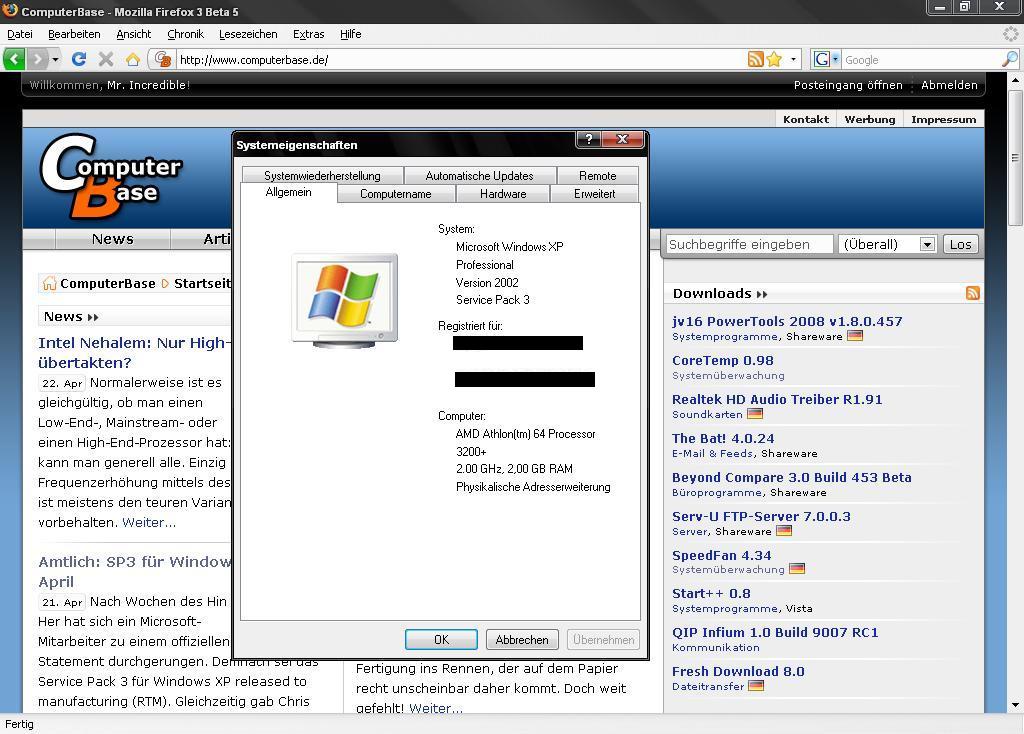Open Realtek HD Audio Treiber R1.91 link
The image size is (1024, 734).
[777, 399]
